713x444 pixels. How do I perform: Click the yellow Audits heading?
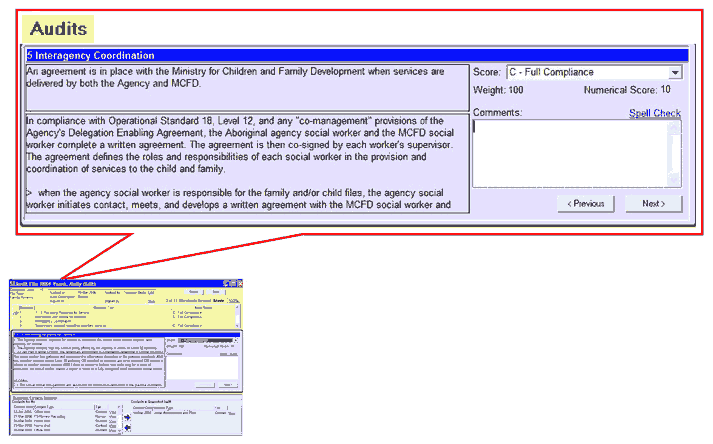58,29
